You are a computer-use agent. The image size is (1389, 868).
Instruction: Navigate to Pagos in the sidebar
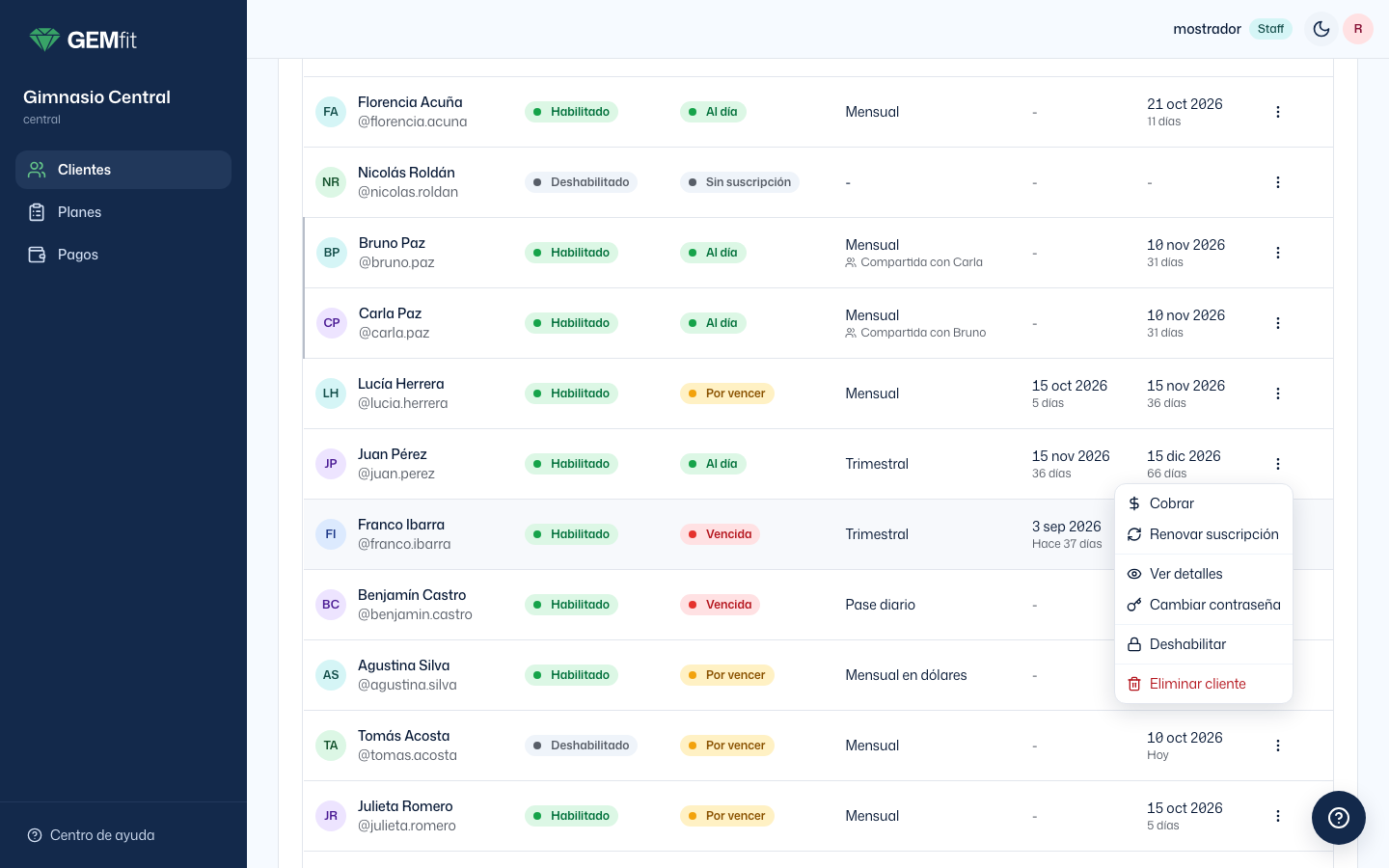(123, 255)
